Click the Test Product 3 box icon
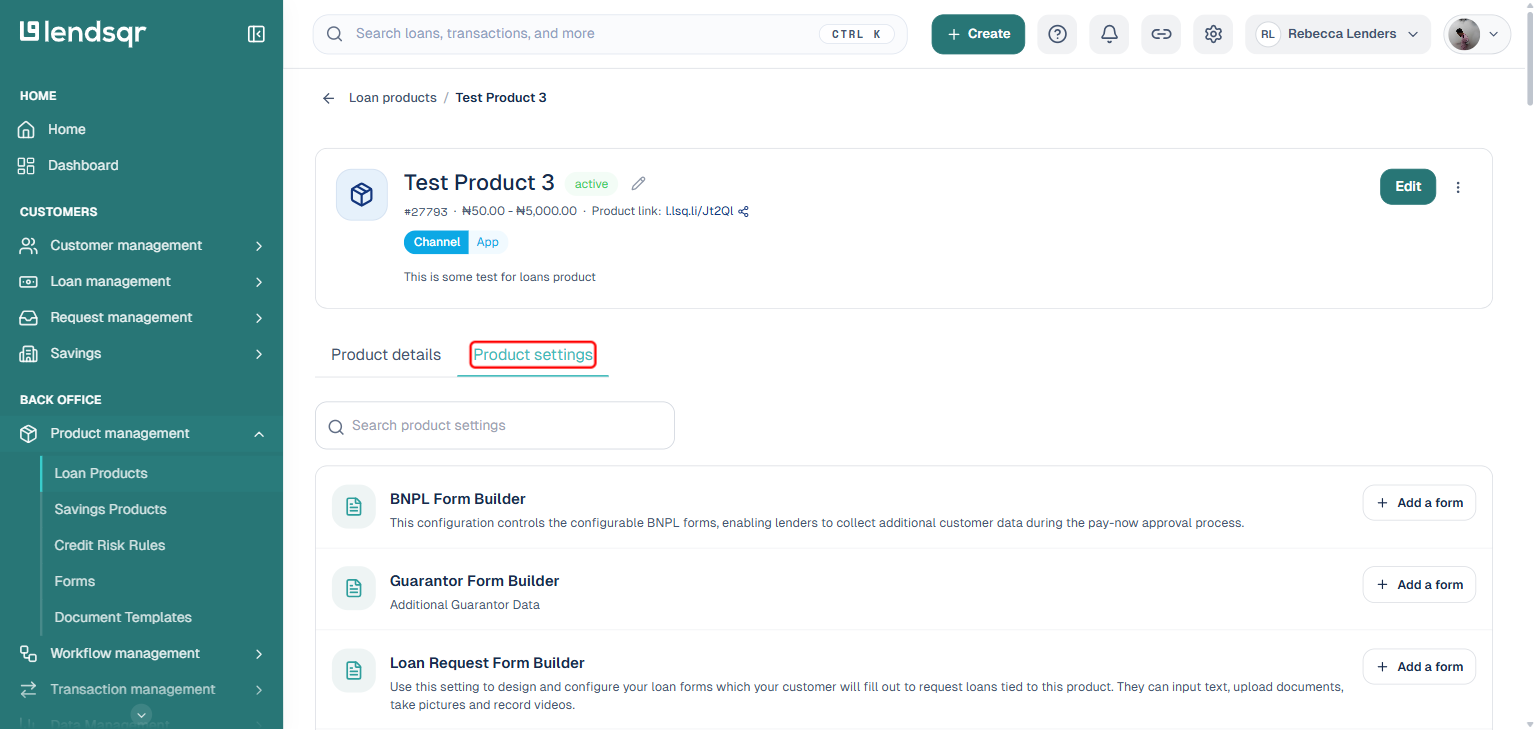The image size is (1535, 730). [x=362, y=194]
